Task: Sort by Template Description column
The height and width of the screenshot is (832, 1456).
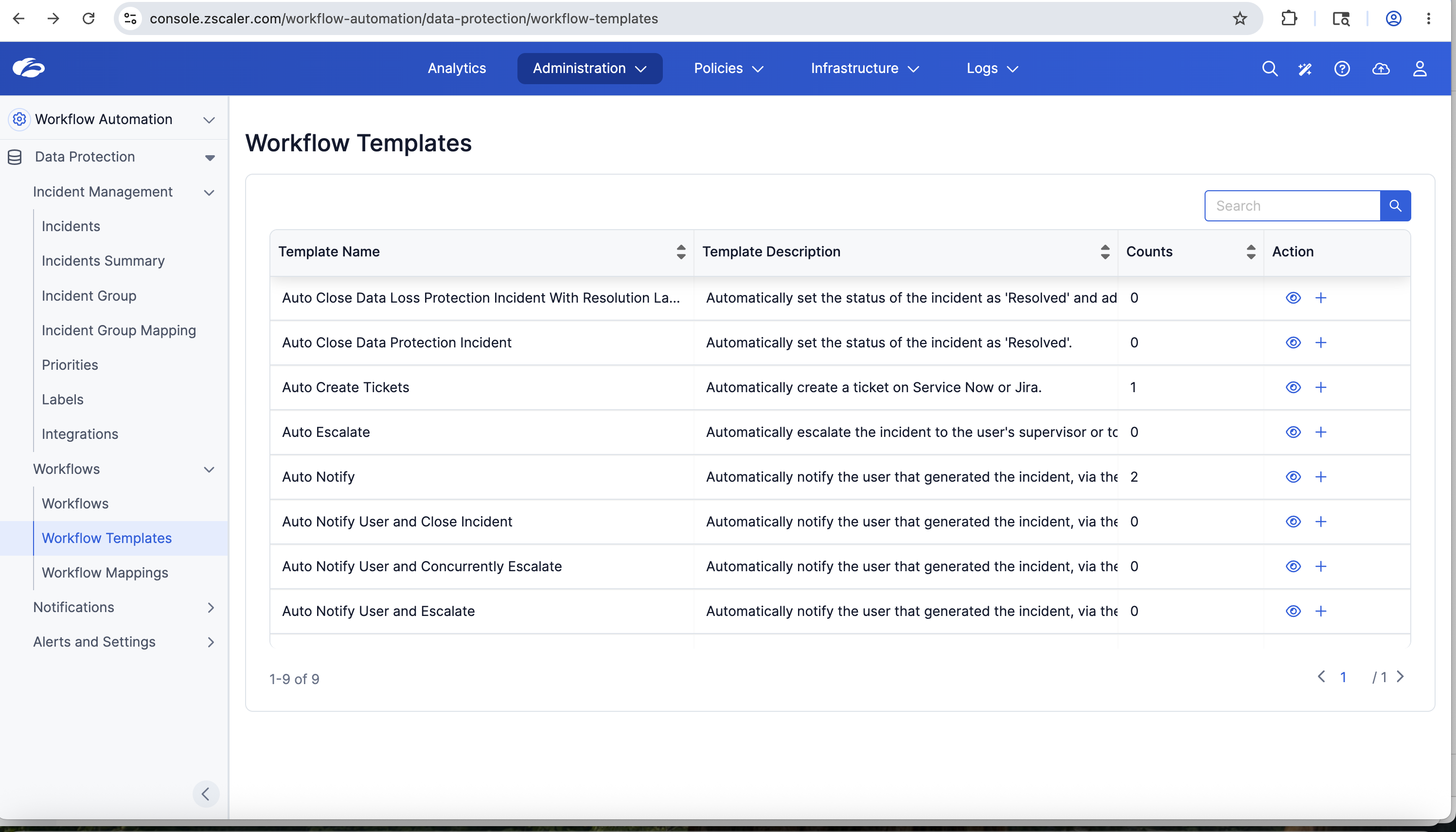Action: point(1105,252)
